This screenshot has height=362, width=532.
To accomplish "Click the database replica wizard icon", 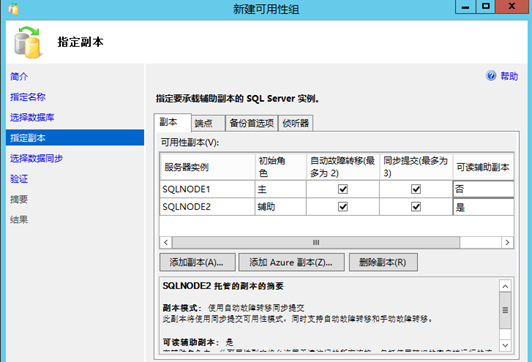I will coord(28,42).
